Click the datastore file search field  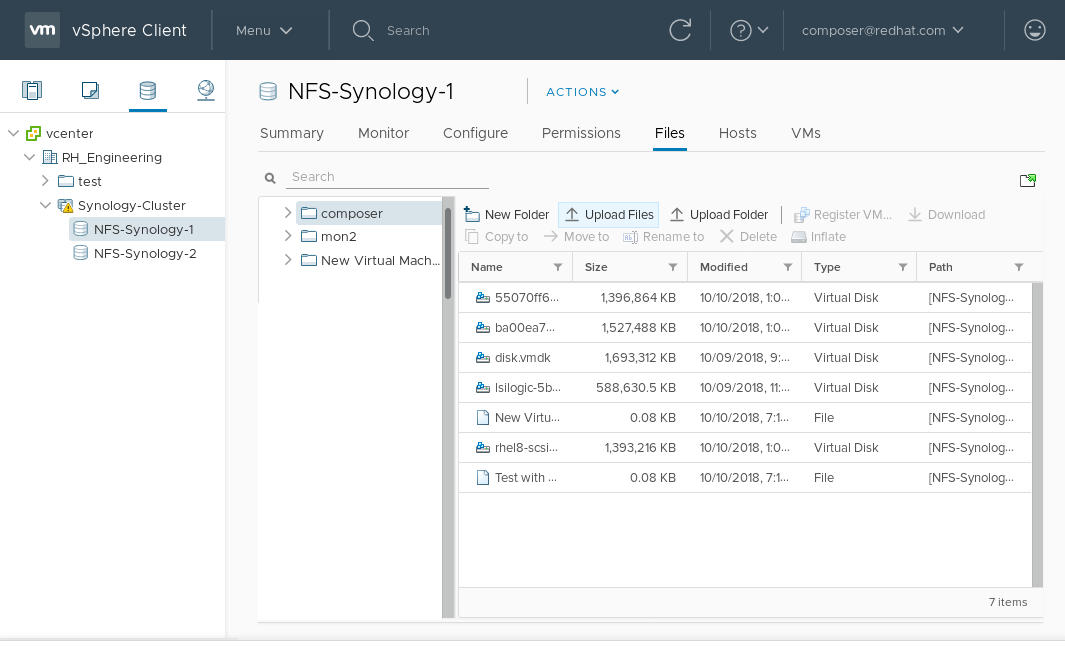tap(388, 177)
